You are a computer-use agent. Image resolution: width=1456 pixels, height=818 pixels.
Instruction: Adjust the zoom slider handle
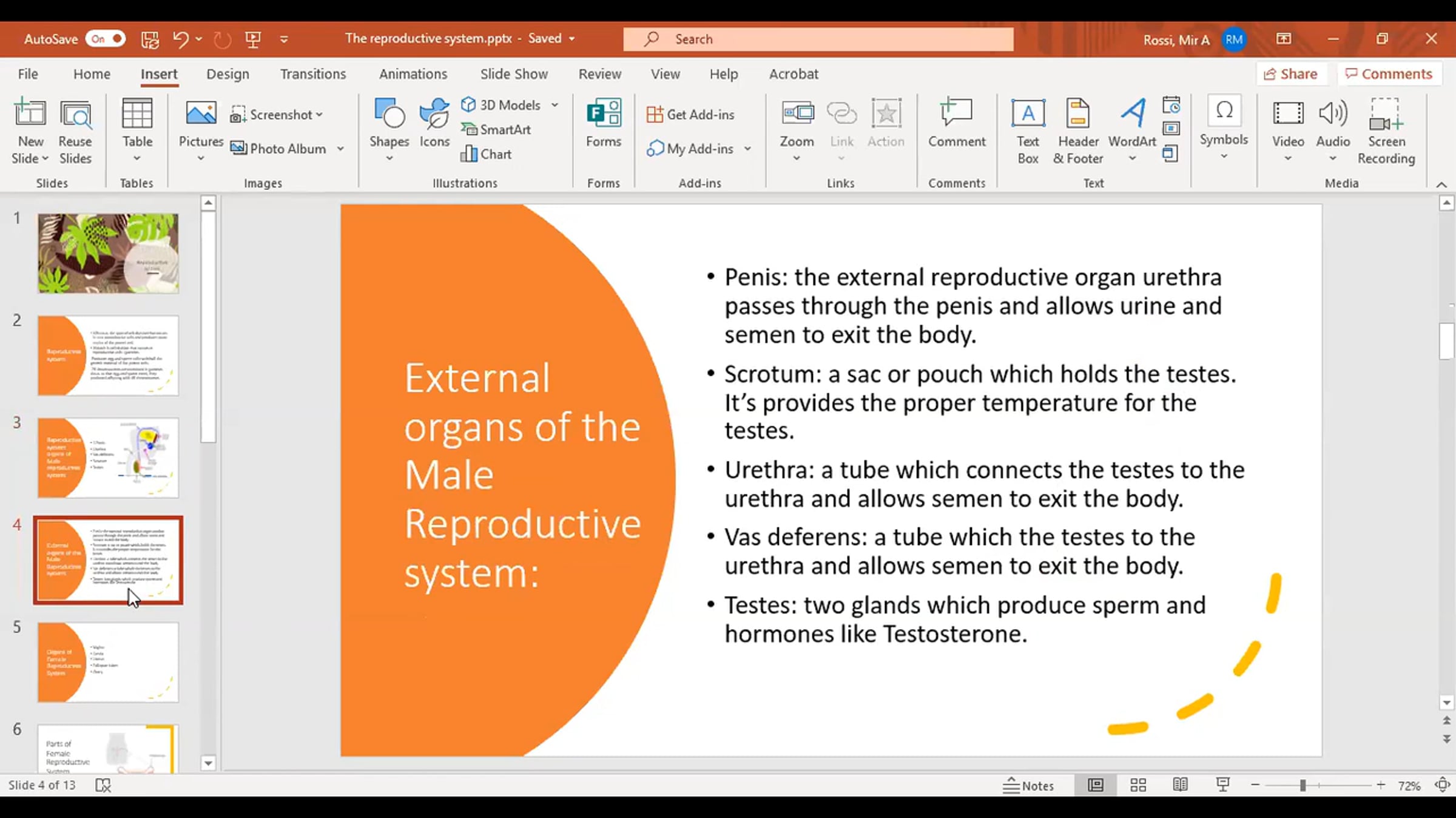[1303, 785]
